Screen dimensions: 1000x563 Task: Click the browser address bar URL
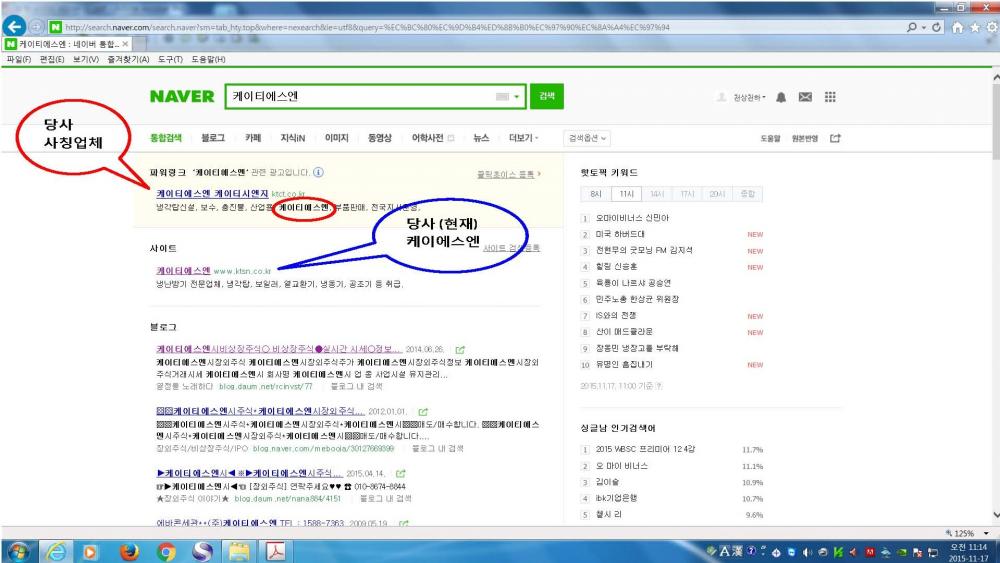click(x=367, y=27)
